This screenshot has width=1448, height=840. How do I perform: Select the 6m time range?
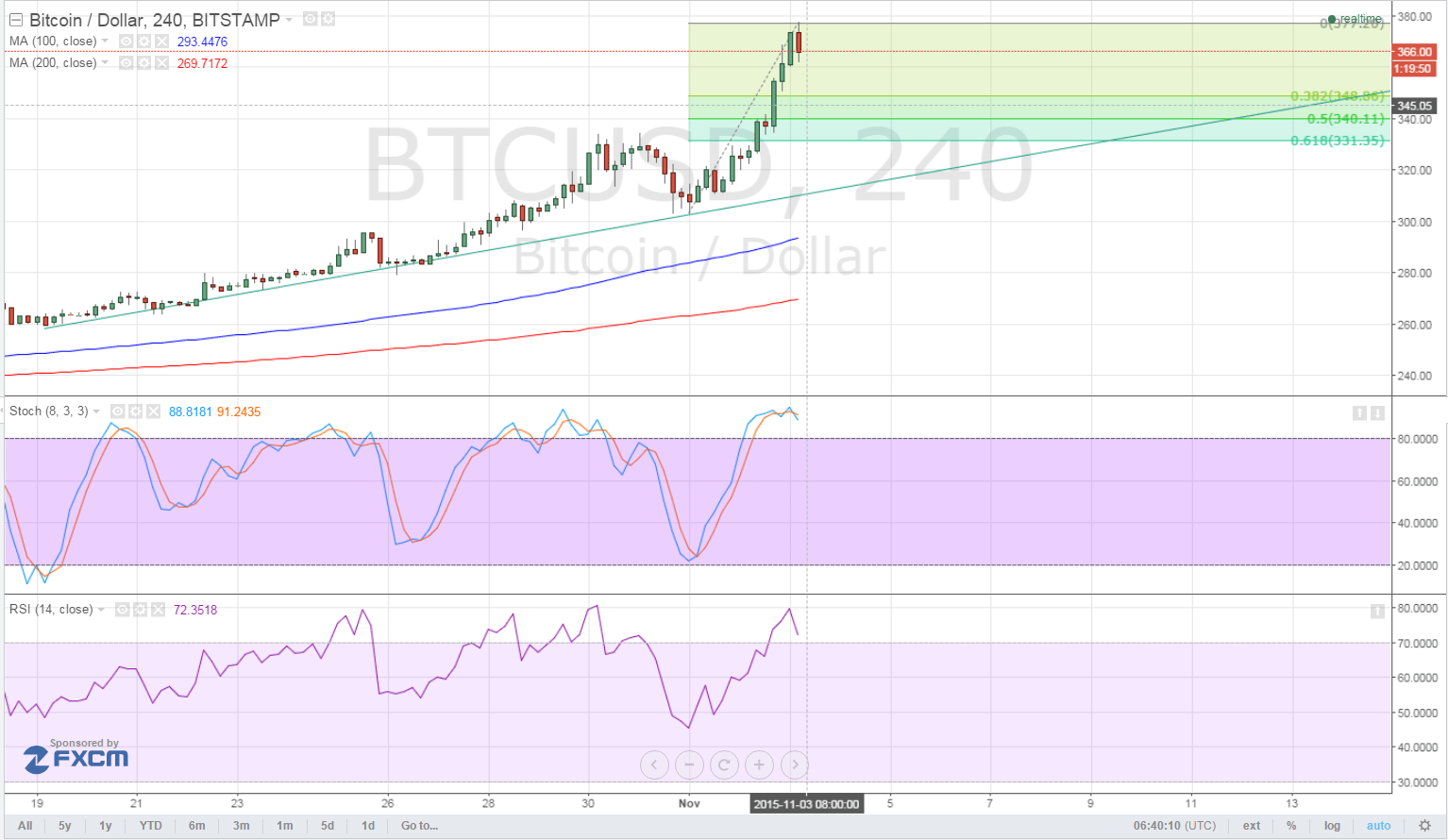pyautogui.click(x=196, y=826)
